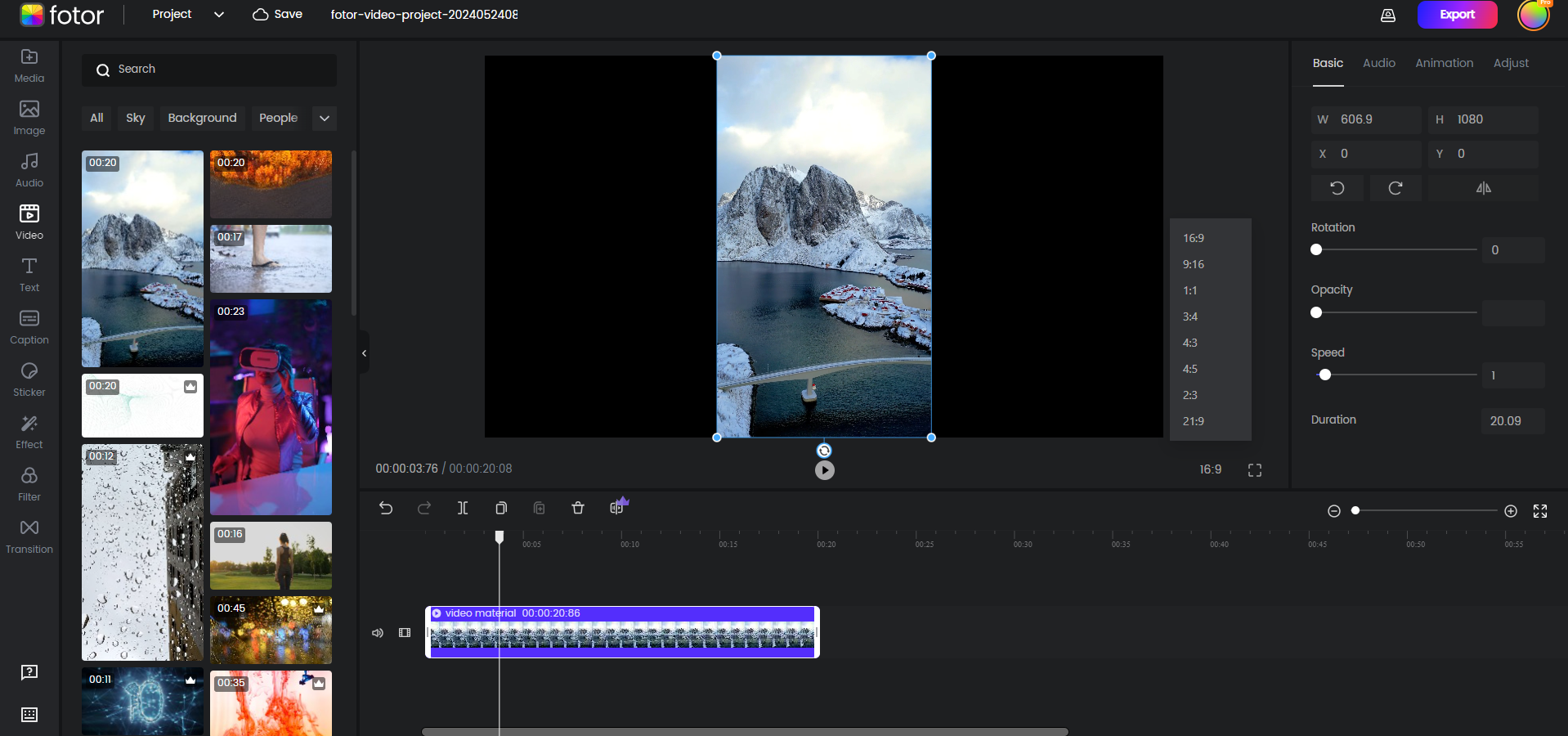Zoom in the timeline with the plus icon
Viewport: 1568px width, 736px height.
click(1511, 511)
